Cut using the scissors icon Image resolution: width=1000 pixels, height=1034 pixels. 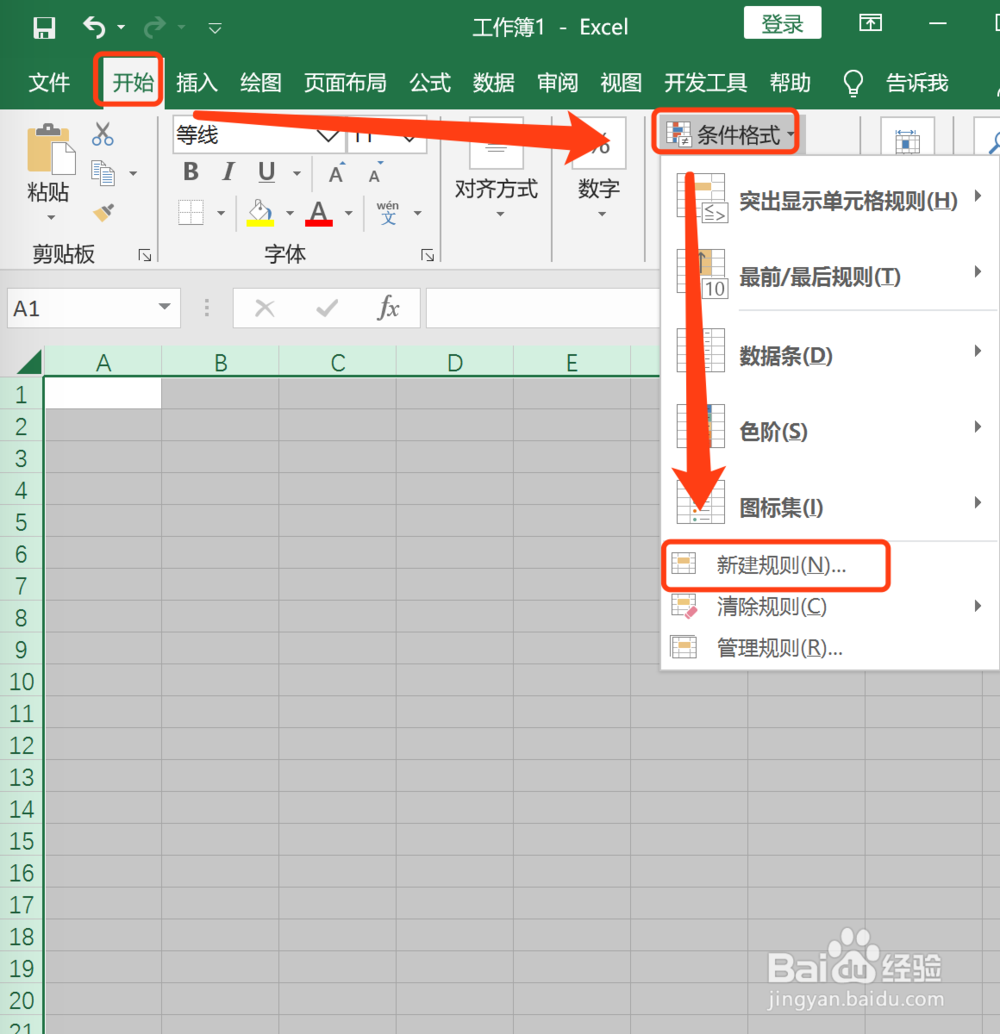pos(102,134)
